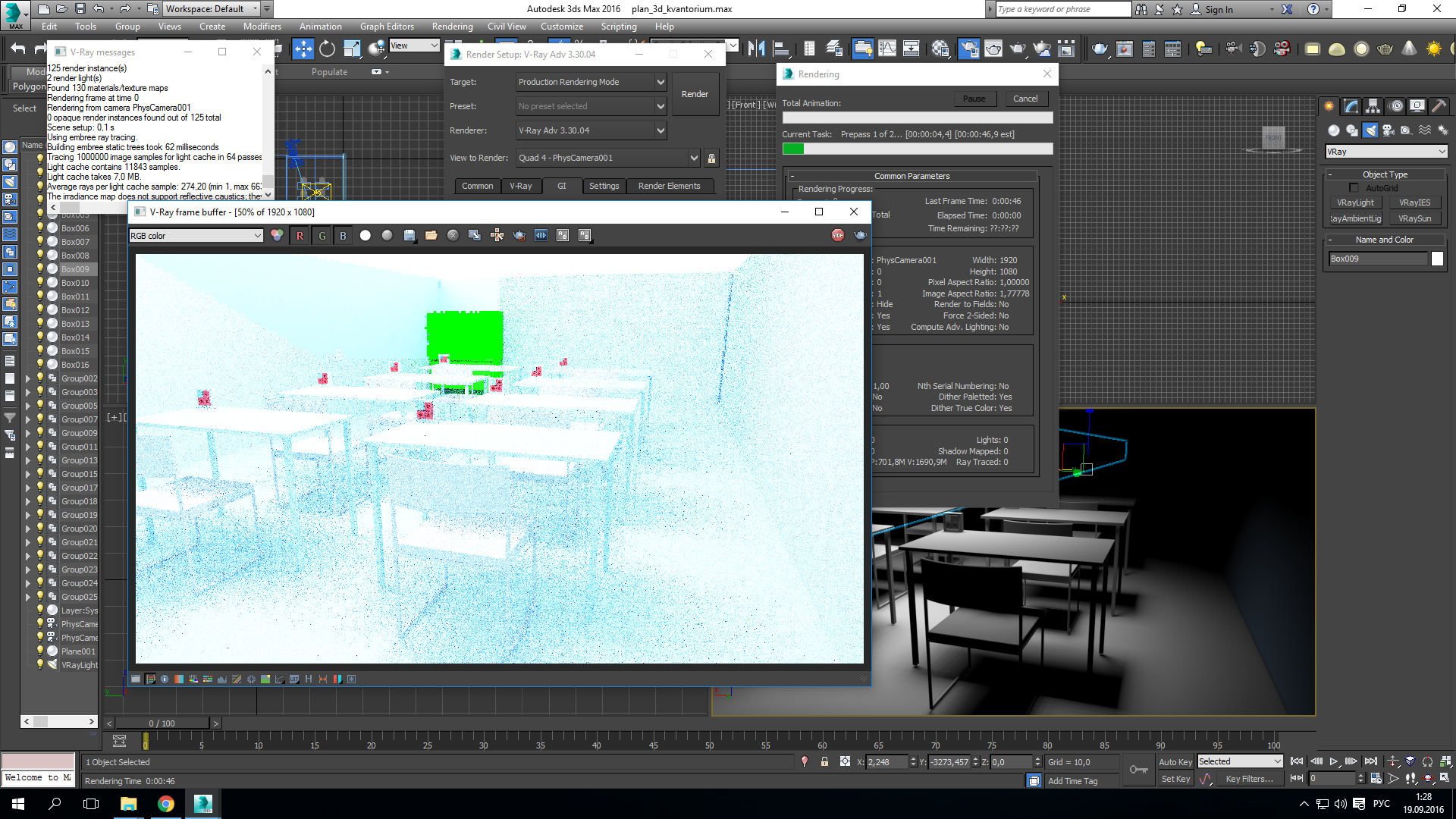Expand Group013 in scene explorer
Screen dimensions: 1456x819
(x=29, y=460)
